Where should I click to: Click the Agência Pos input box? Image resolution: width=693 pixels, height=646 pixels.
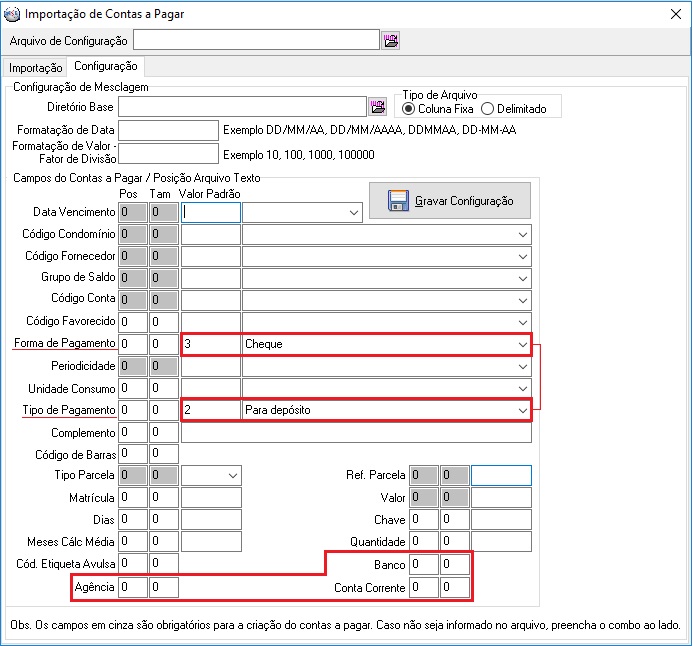(x=132, y=587)
